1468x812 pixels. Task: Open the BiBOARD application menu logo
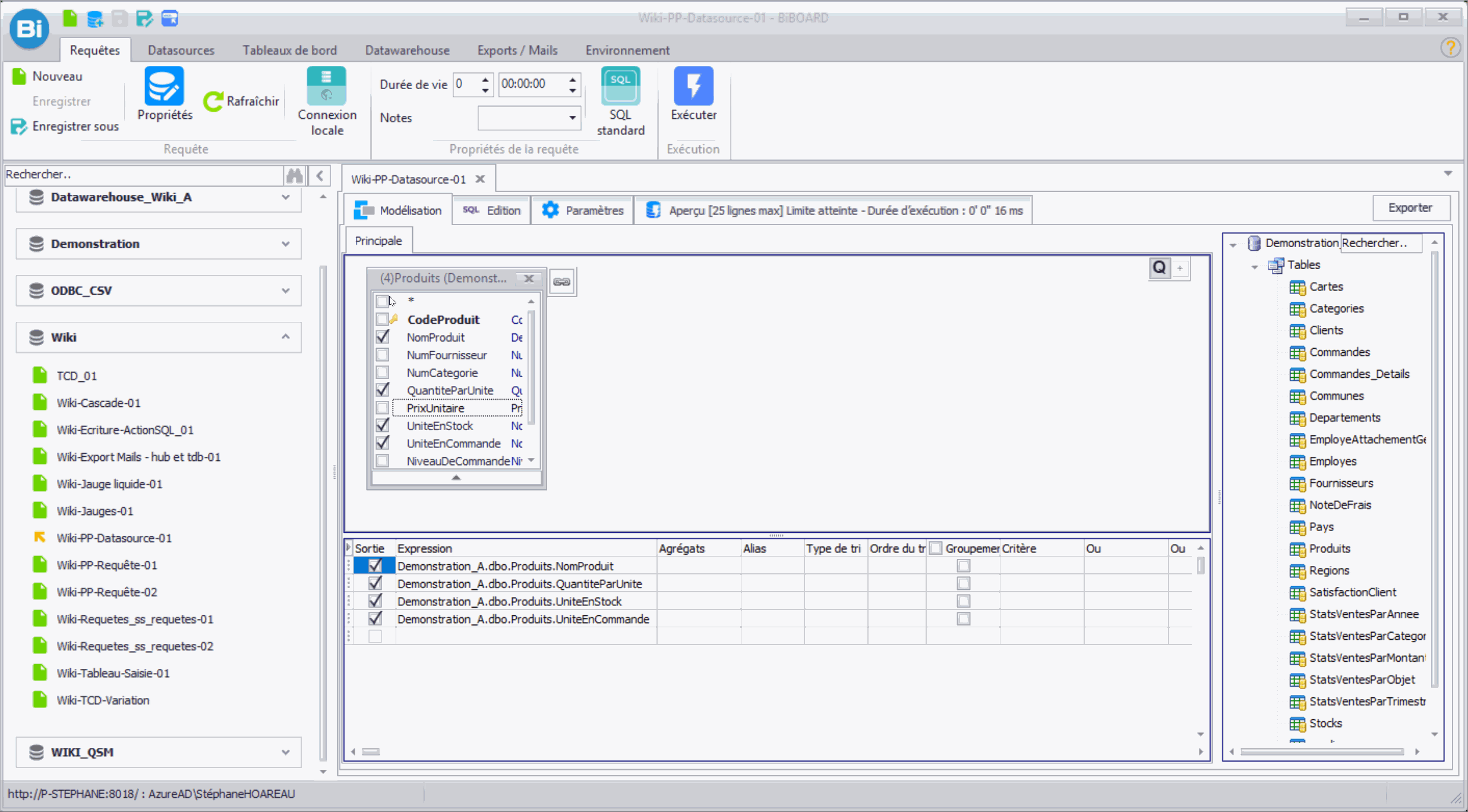click(x=30, y=29)
